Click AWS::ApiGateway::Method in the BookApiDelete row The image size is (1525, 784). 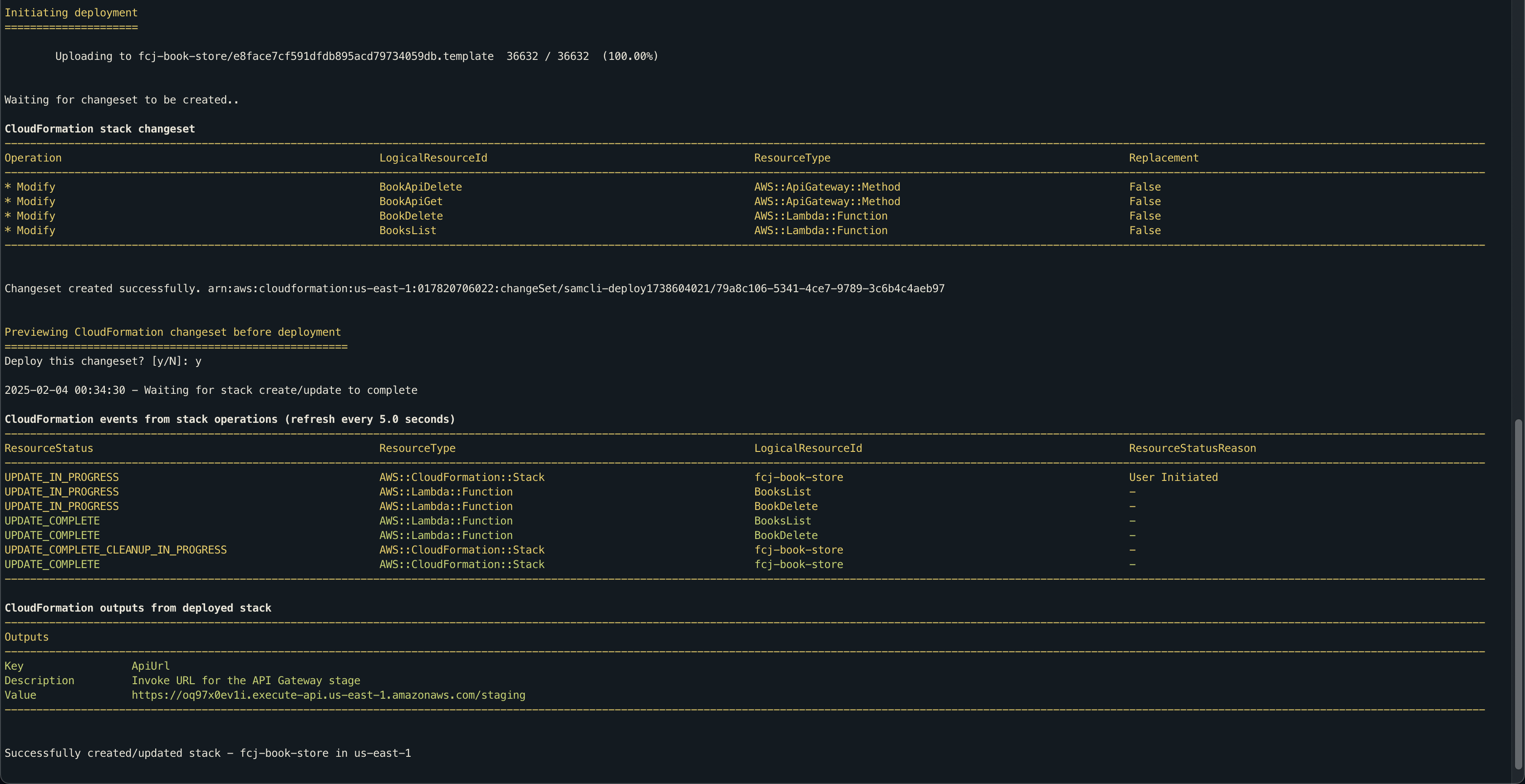[827, 187]
